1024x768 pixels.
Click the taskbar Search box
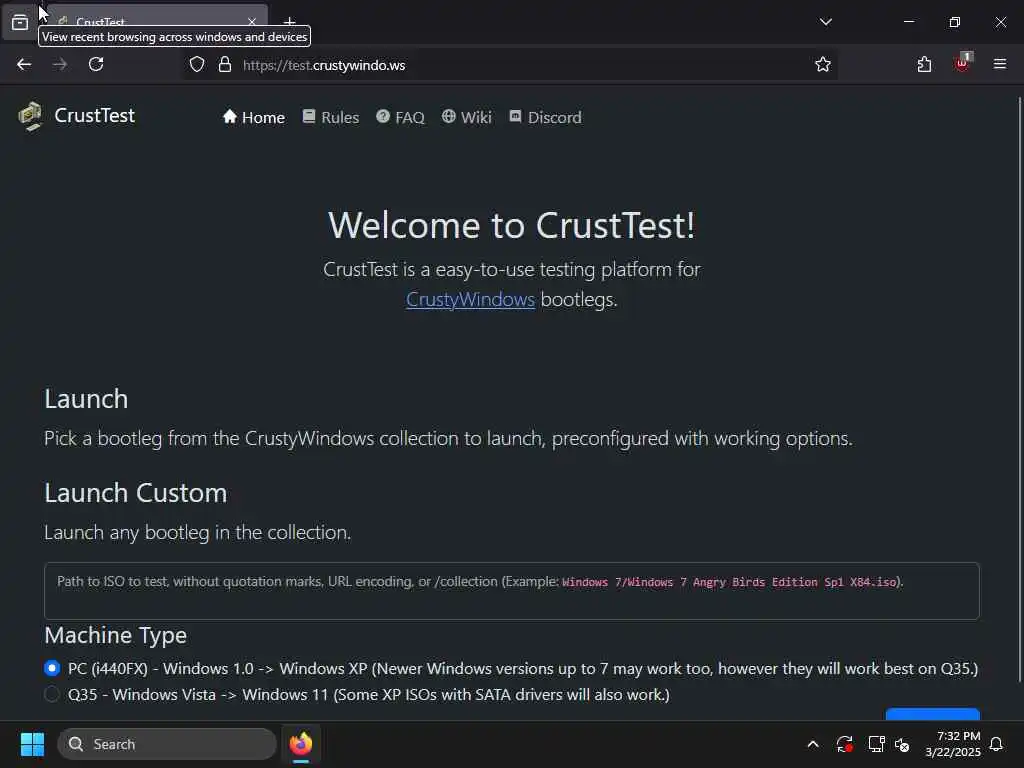pos(167,744)
